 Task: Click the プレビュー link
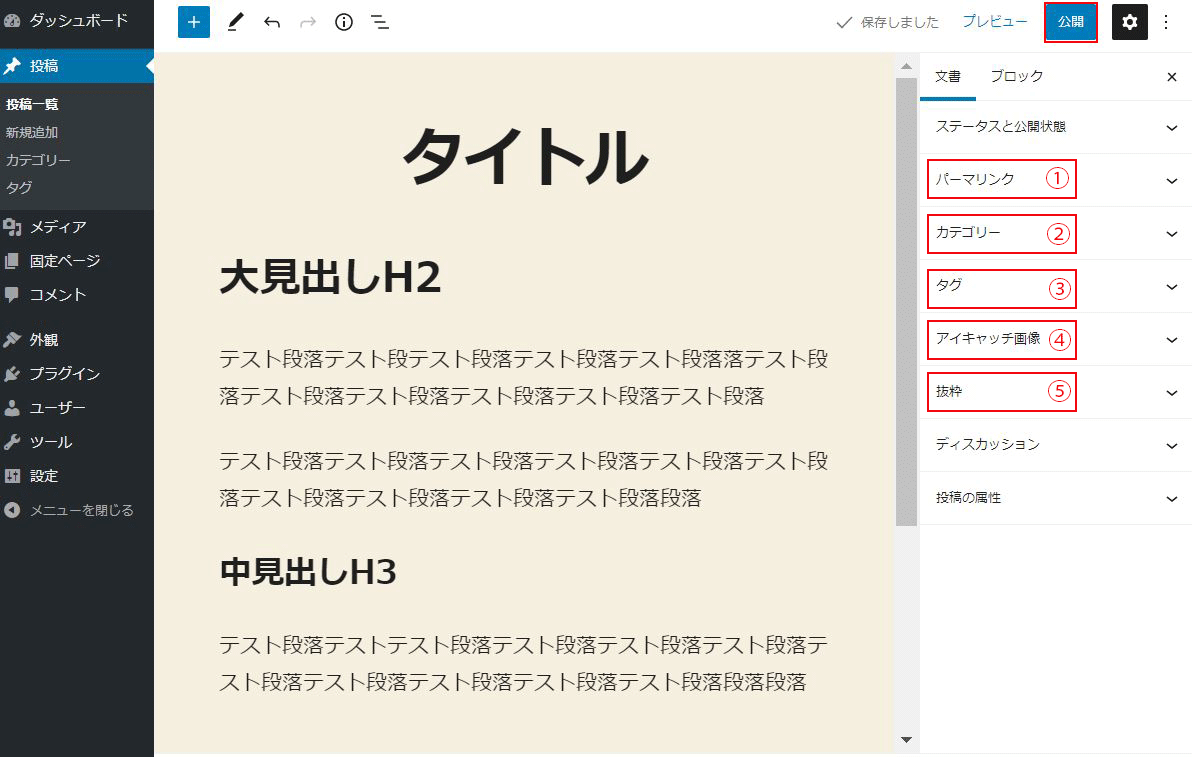click(x=994, y=21)
